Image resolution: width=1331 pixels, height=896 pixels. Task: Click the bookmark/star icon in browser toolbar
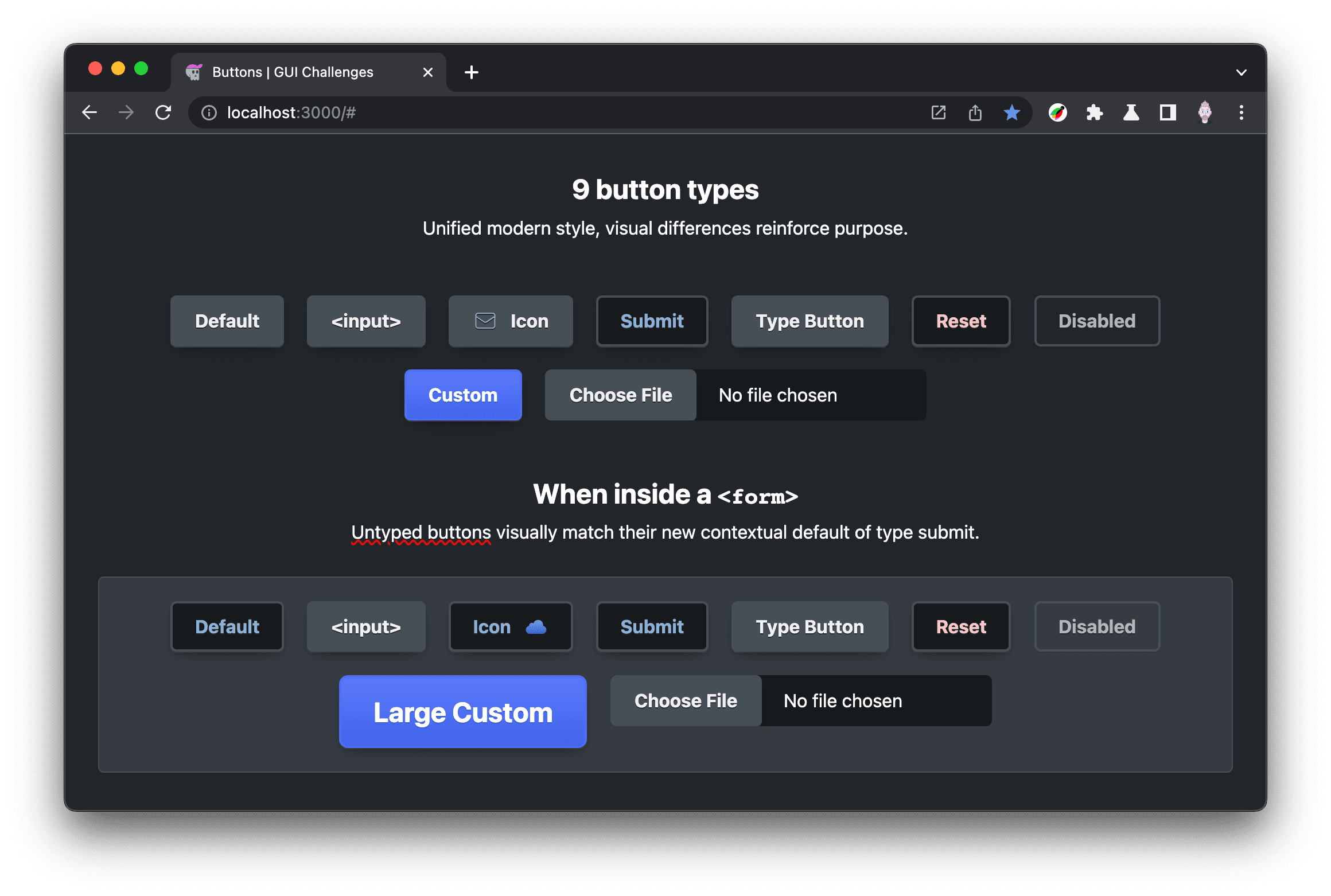[1014, 112]
